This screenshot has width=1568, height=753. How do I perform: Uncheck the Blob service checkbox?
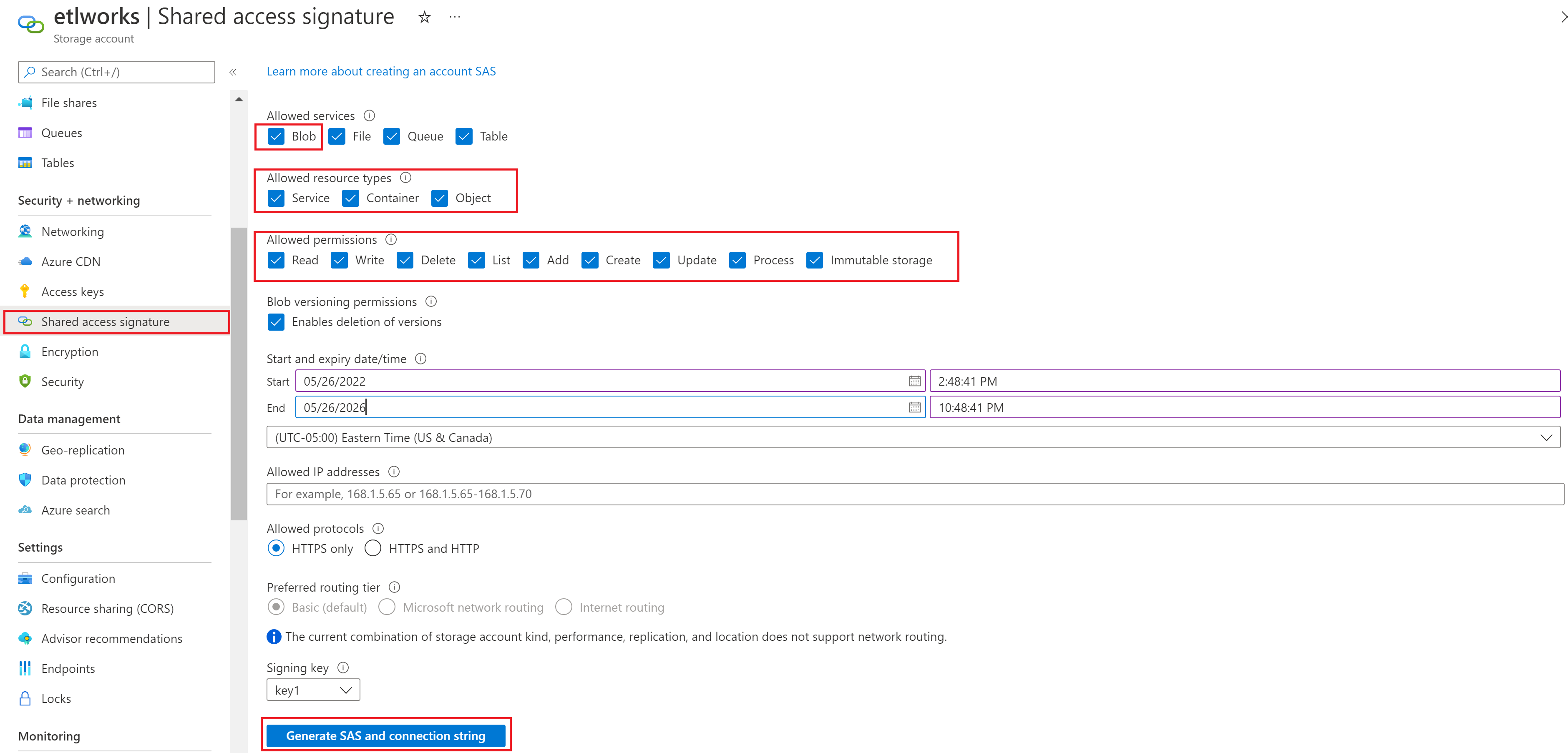(x=276, y=136)
